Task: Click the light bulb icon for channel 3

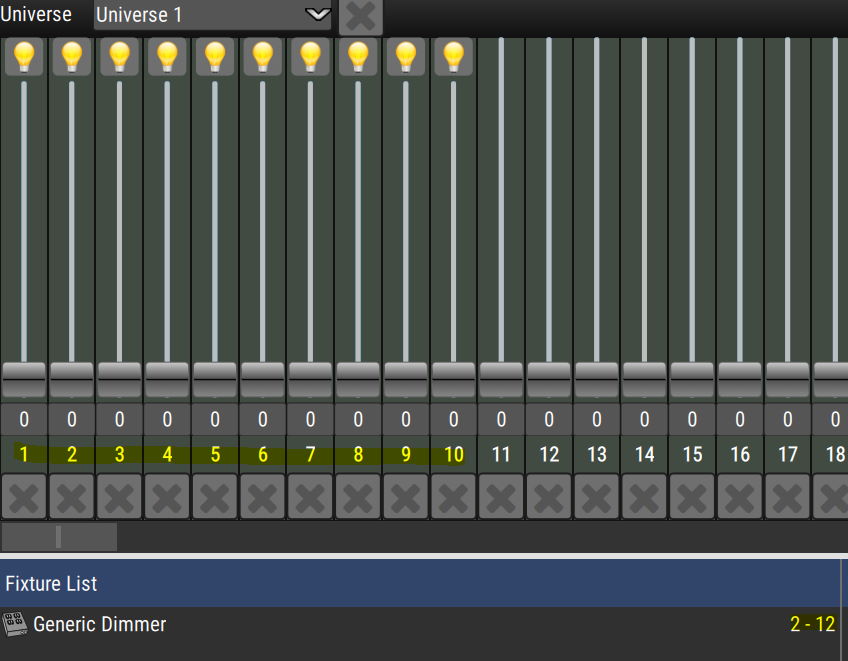Action: [120, 57]
